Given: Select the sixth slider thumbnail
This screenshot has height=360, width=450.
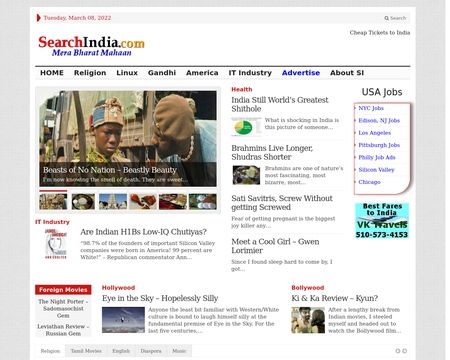Looking at the screenshot, I should [x=203, y=201].
